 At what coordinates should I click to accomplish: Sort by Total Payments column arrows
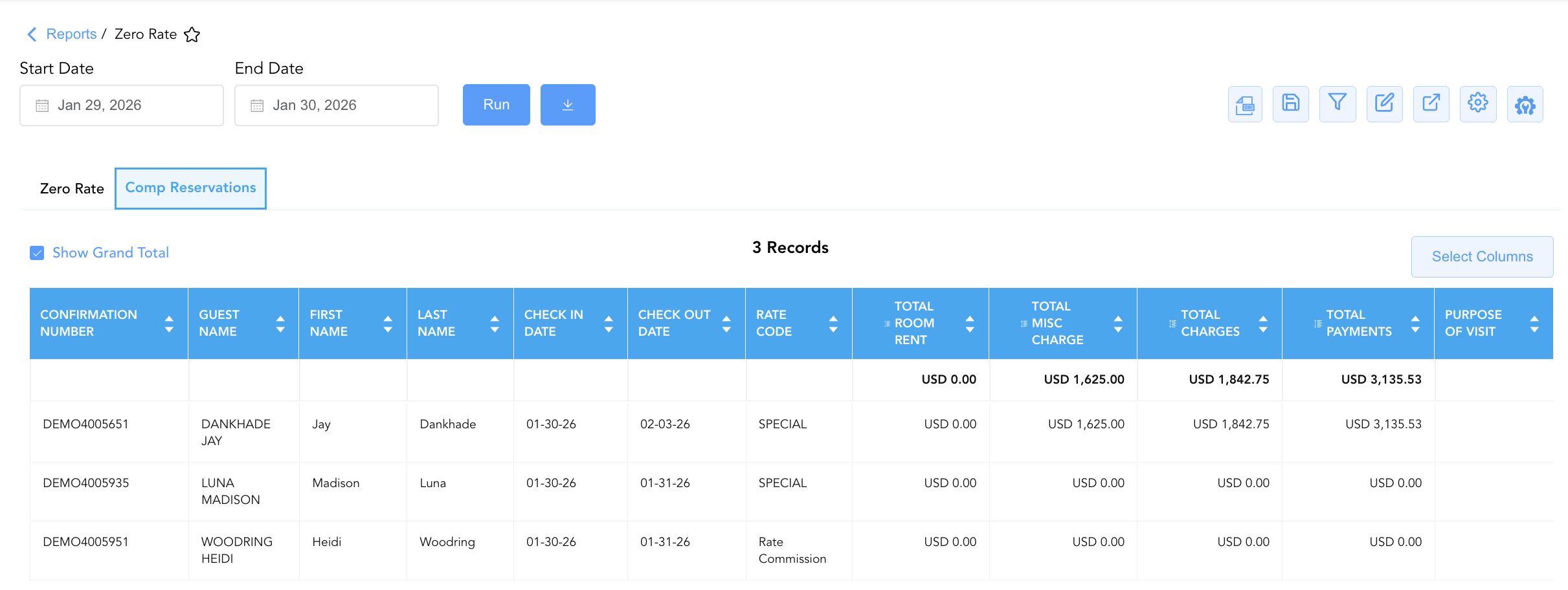click(1415, 324)
